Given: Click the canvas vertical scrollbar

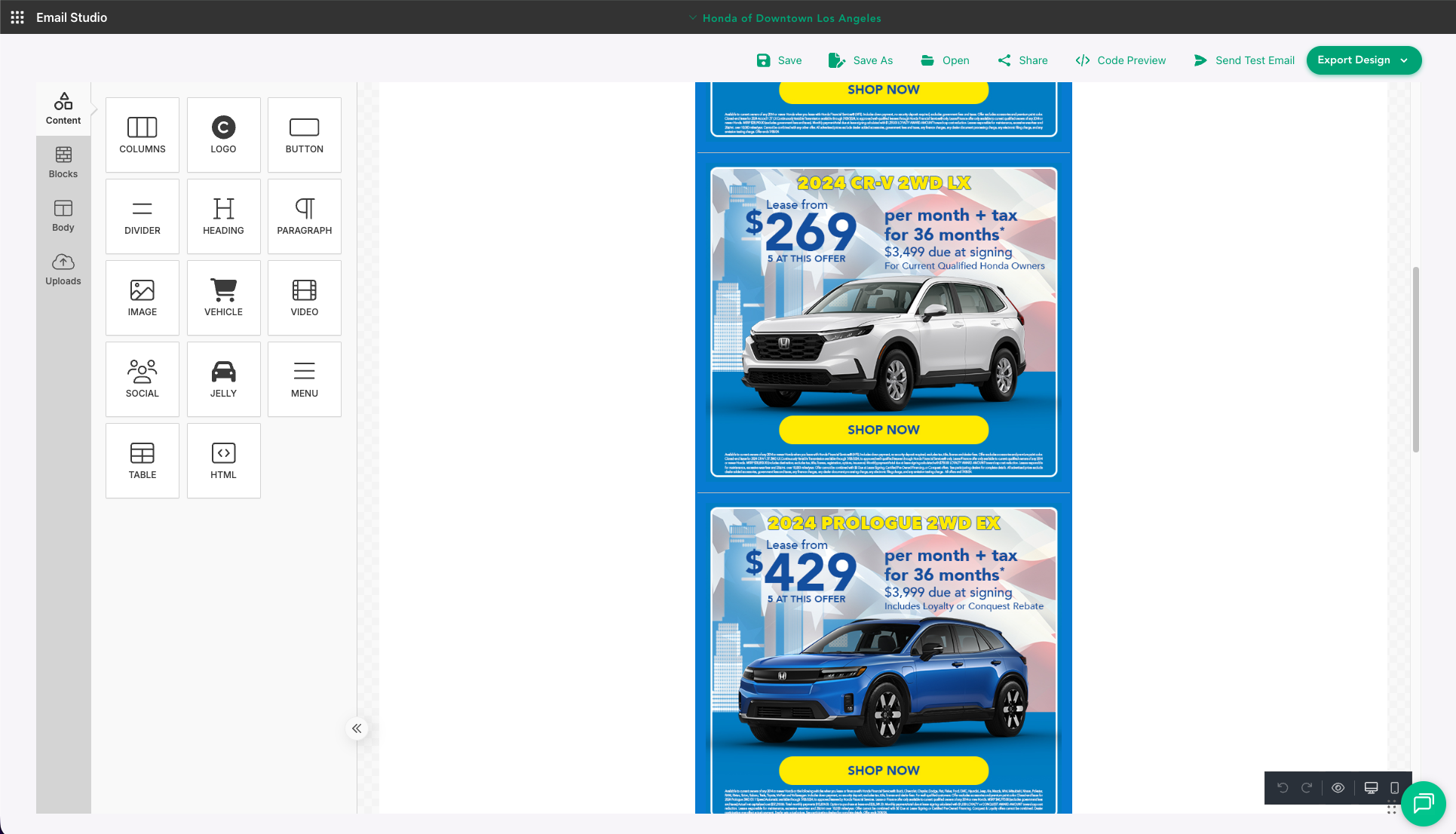Looking at the screenshot, I should (x=1416, y=359).
